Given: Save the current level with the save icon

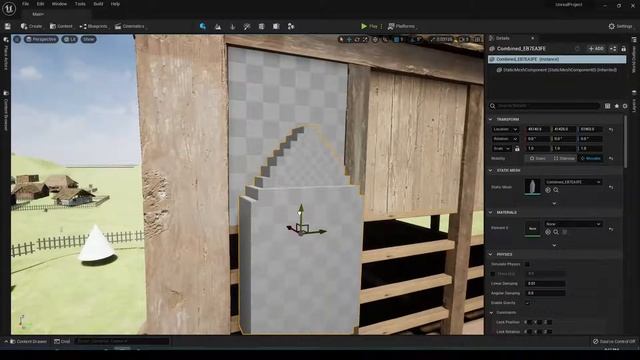Looking at the screenshot, I should tap(8, 26).
